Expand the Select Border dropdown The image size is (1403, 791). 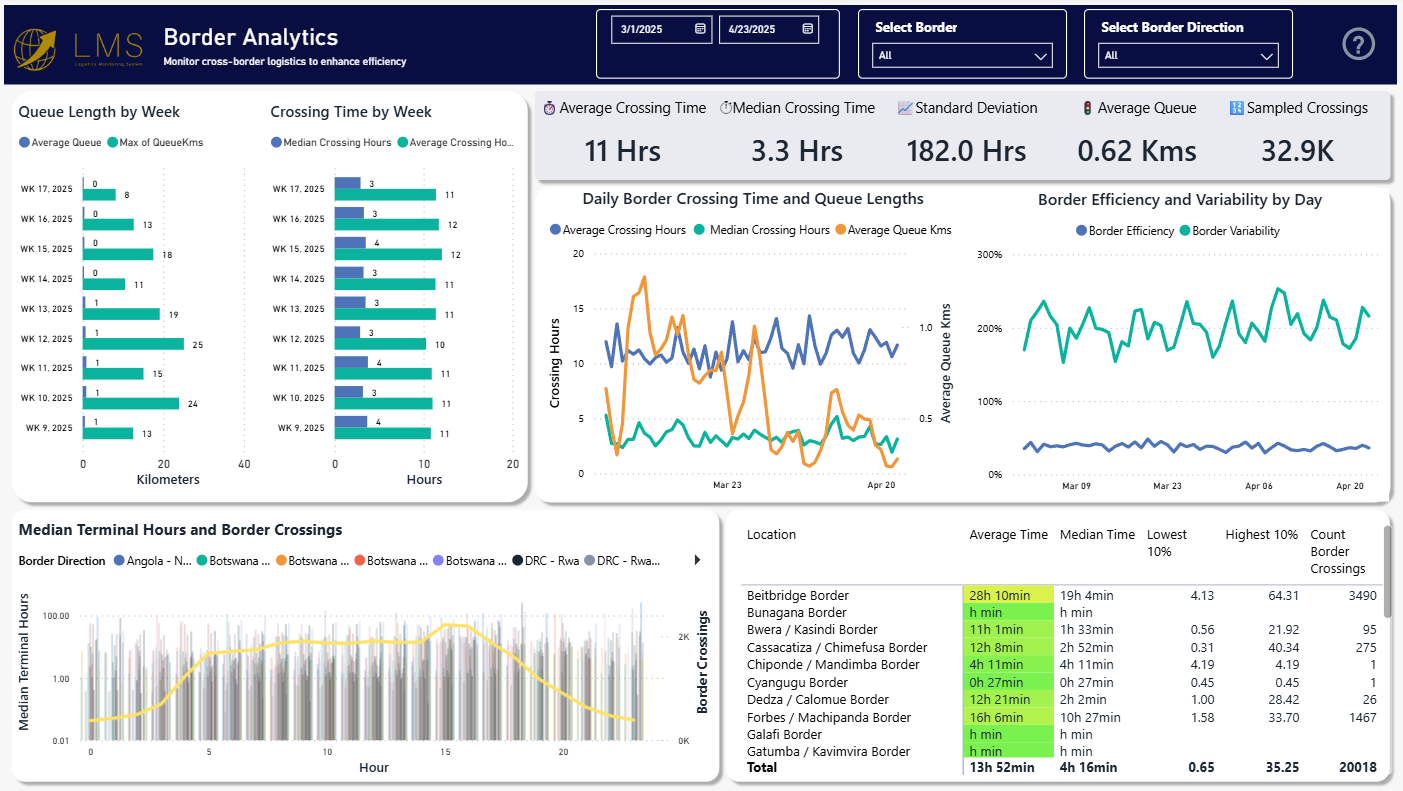pyautogui.click(x=1040, y=56)
